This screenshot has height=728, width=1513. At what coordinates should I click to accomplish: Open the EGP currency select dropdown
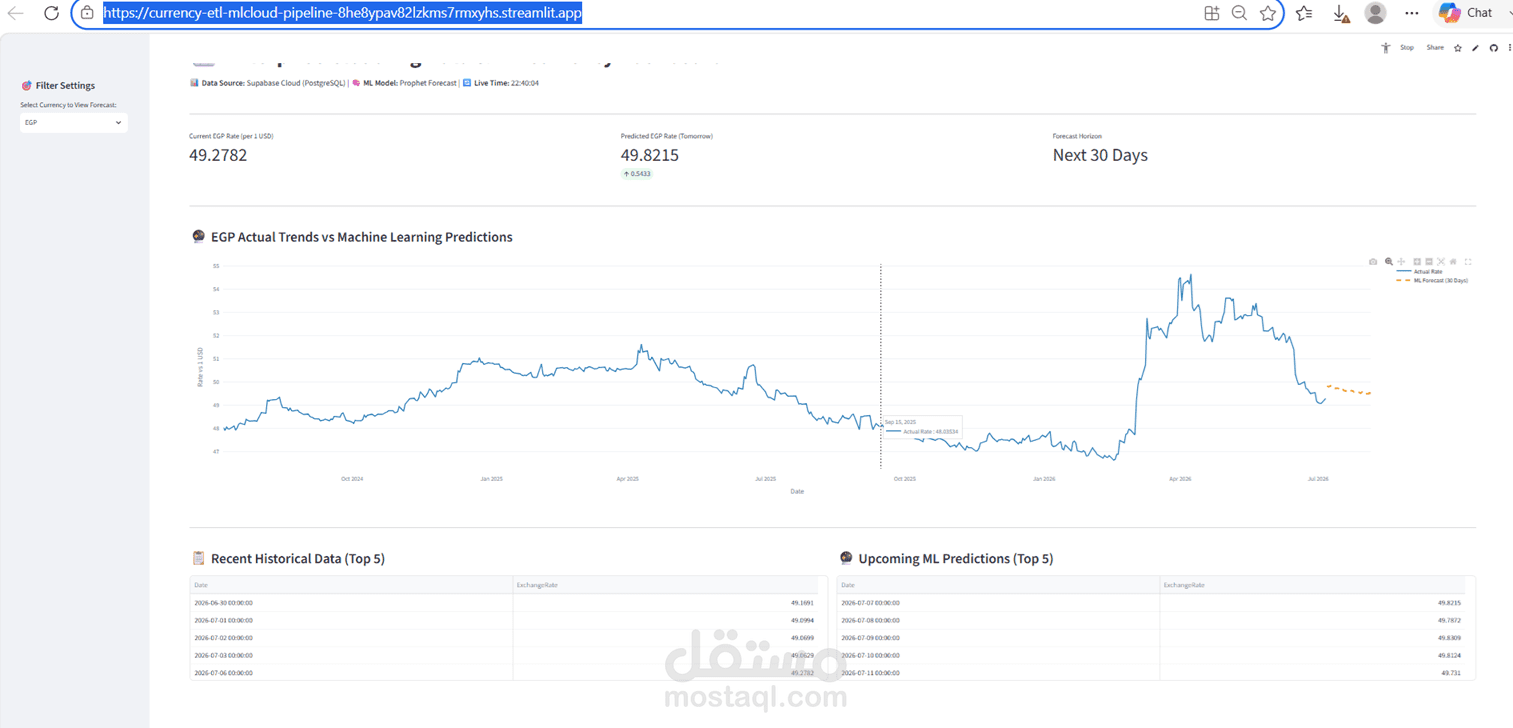pos(73,122)
